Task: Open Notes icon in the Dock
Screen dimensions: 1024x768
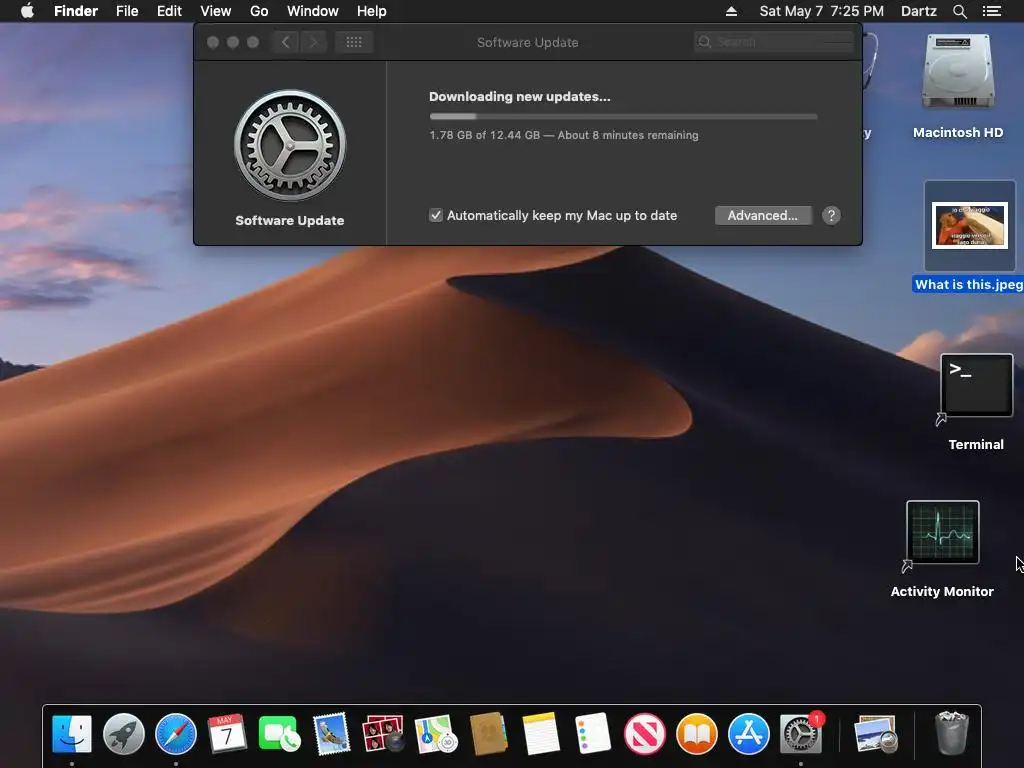Action: 541,734
